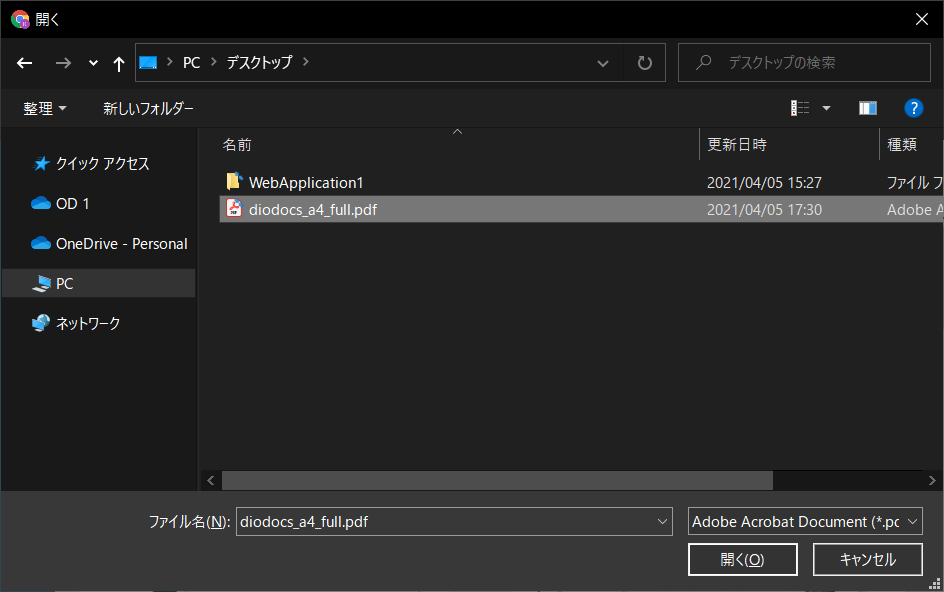
Task: Click the OD 1 cloud icon
Action: (41, 204)
